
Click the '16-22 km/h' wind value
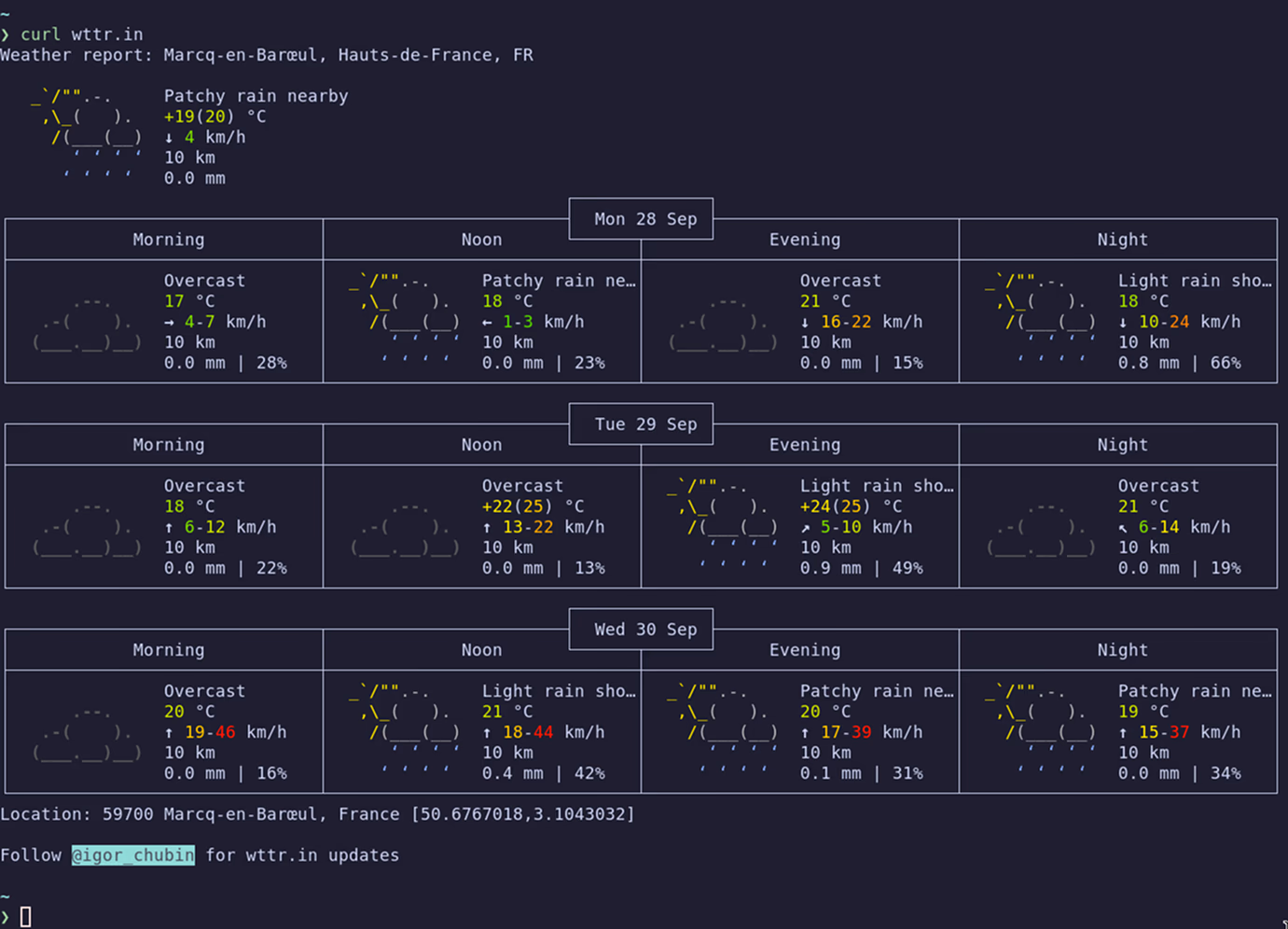coord(872,322)
